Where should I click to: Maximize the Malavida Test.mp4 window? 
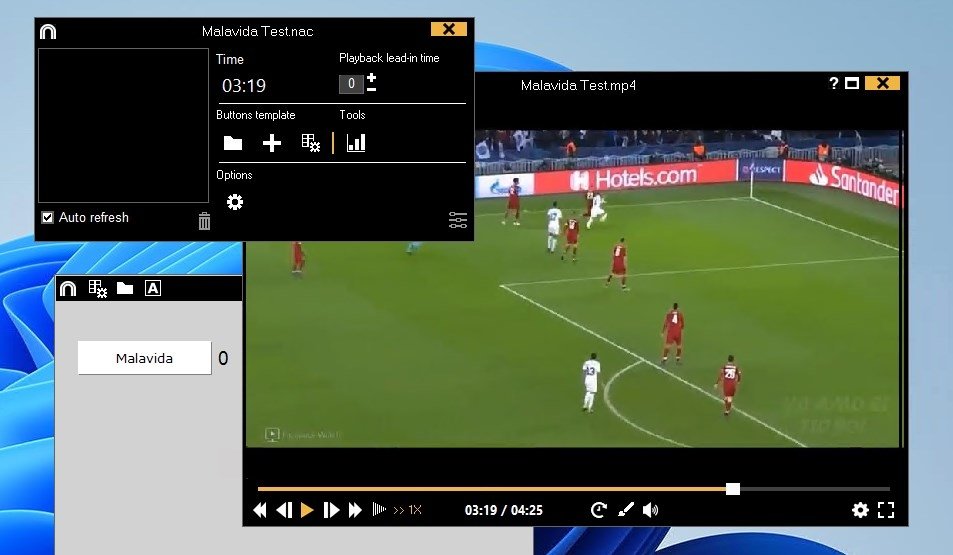click(852, 83)
